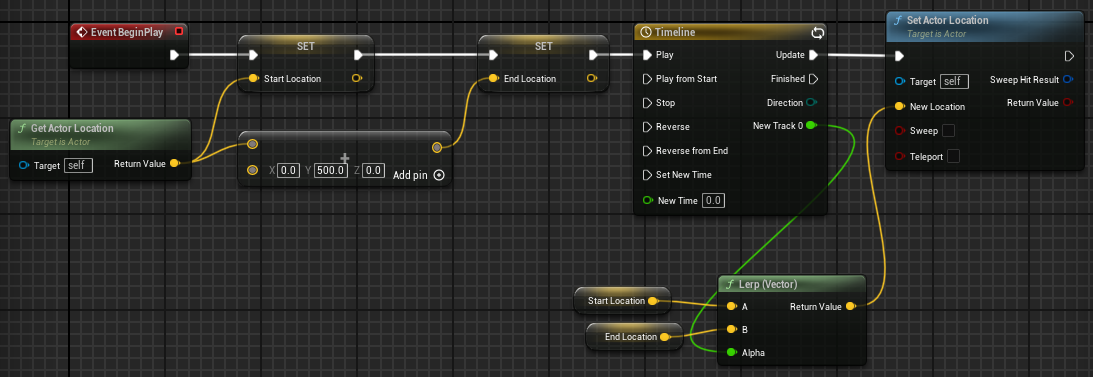Image resolution: width=1093 pixels, height=377 pixels.
Task: Click the Play from Start exec pin
Action: 647,79
